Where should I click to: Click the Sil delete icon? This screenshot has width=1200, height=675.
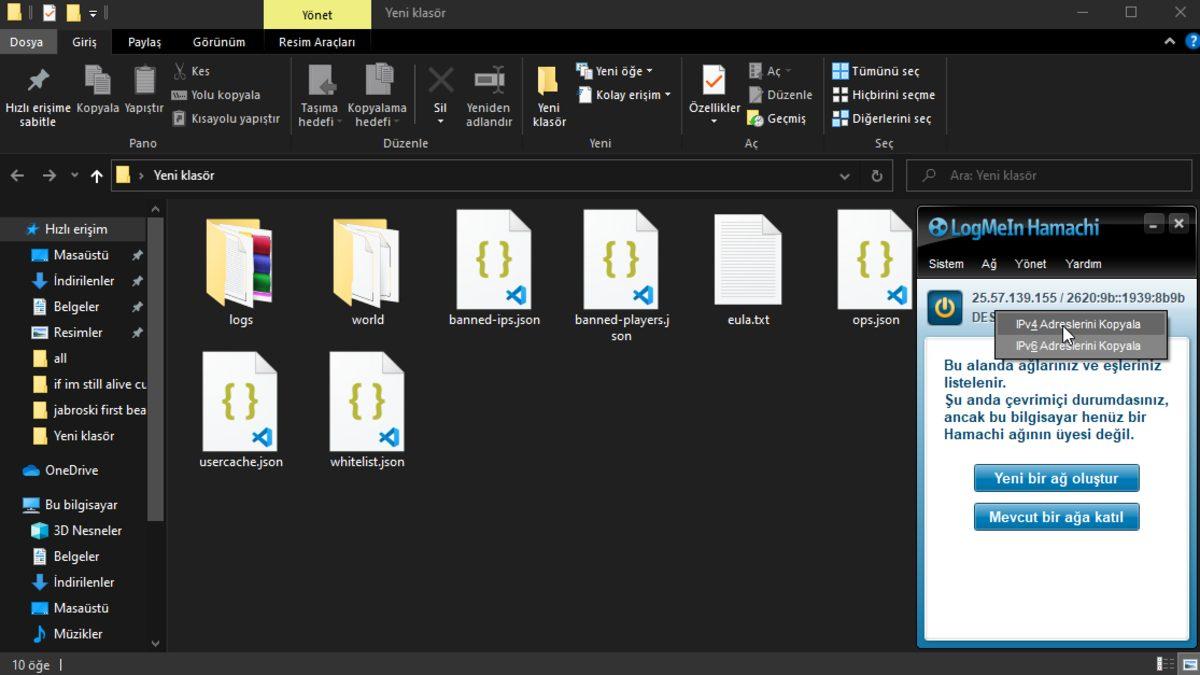click(440, 81)
